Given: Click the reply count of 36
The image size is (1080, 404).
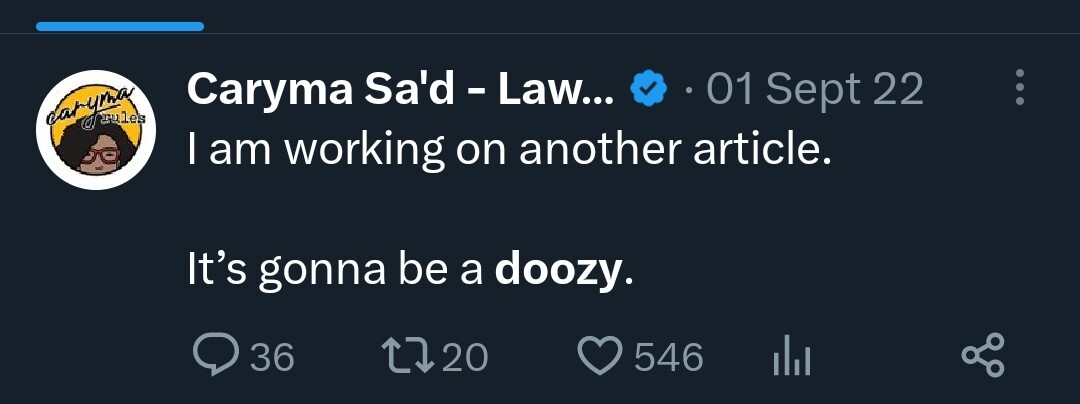Looking at the screenshot, I should [x=272, y=357].
